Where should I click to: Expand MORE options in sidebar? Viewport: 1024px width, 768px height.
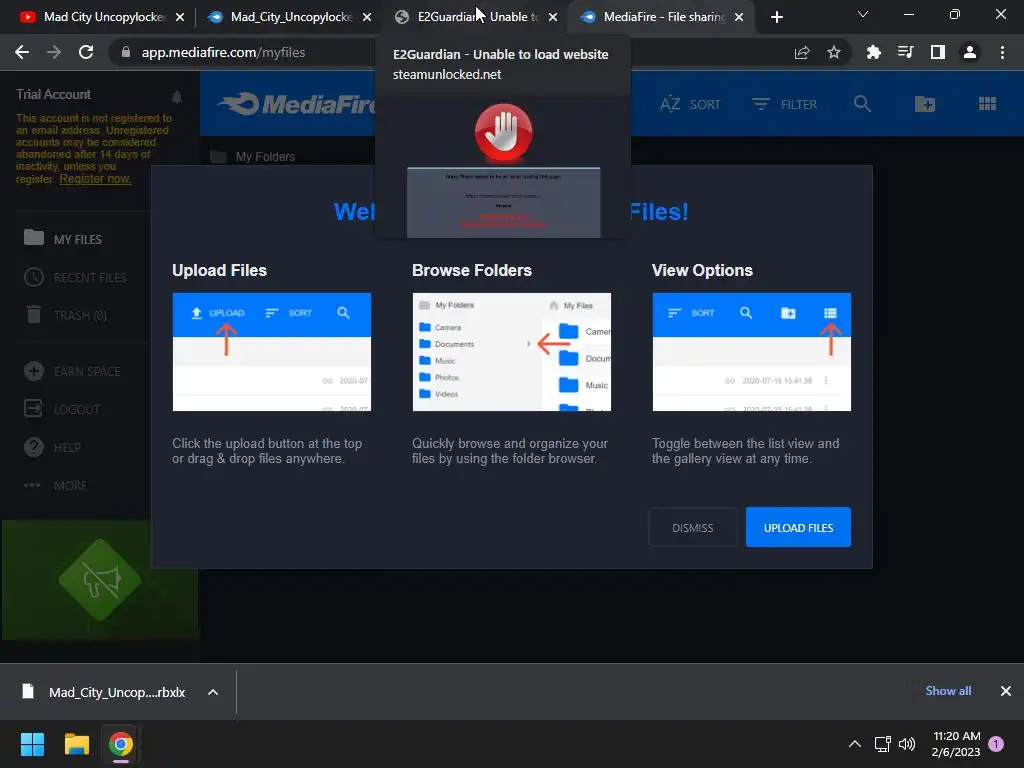tap(55, 485)
